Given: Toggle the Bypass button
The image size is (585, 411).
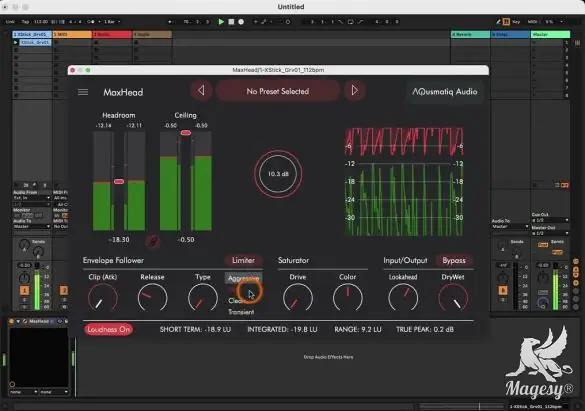Looking at the screenshot, I should (454, 260).
